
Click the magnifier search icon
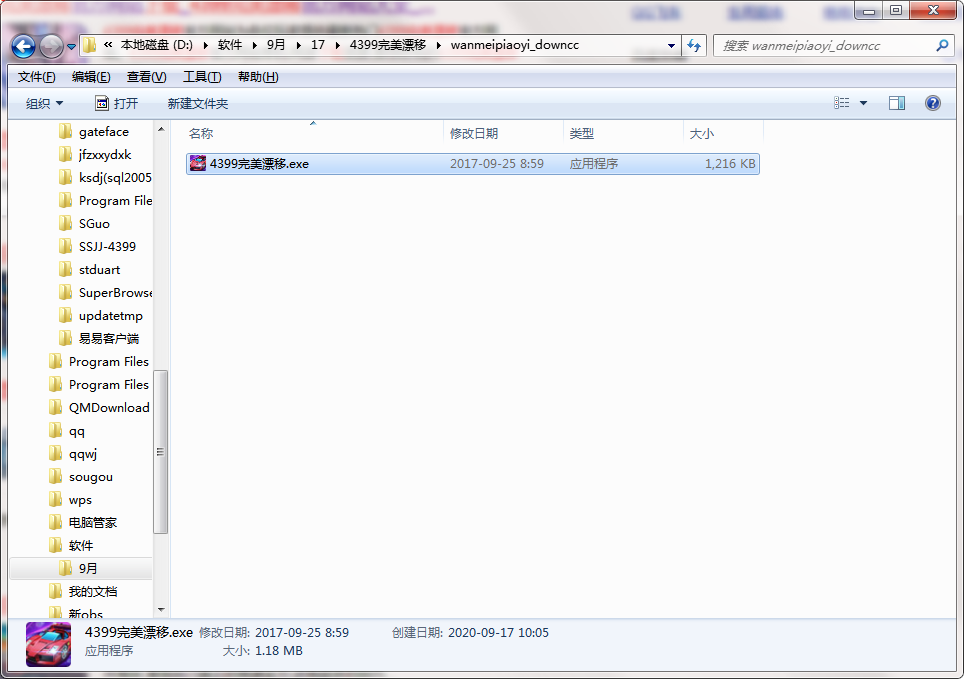(942, 46)
